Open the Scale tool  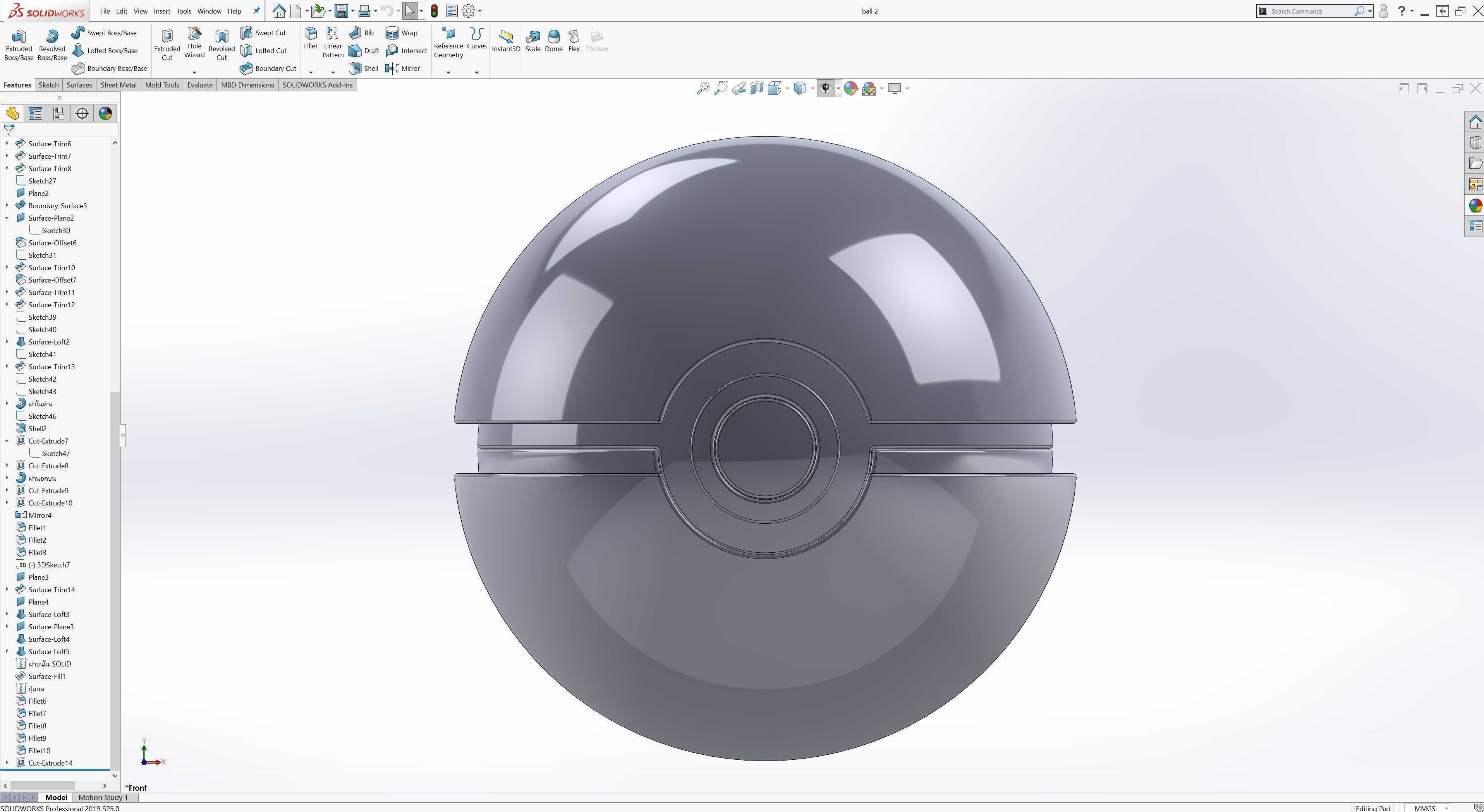533,41
